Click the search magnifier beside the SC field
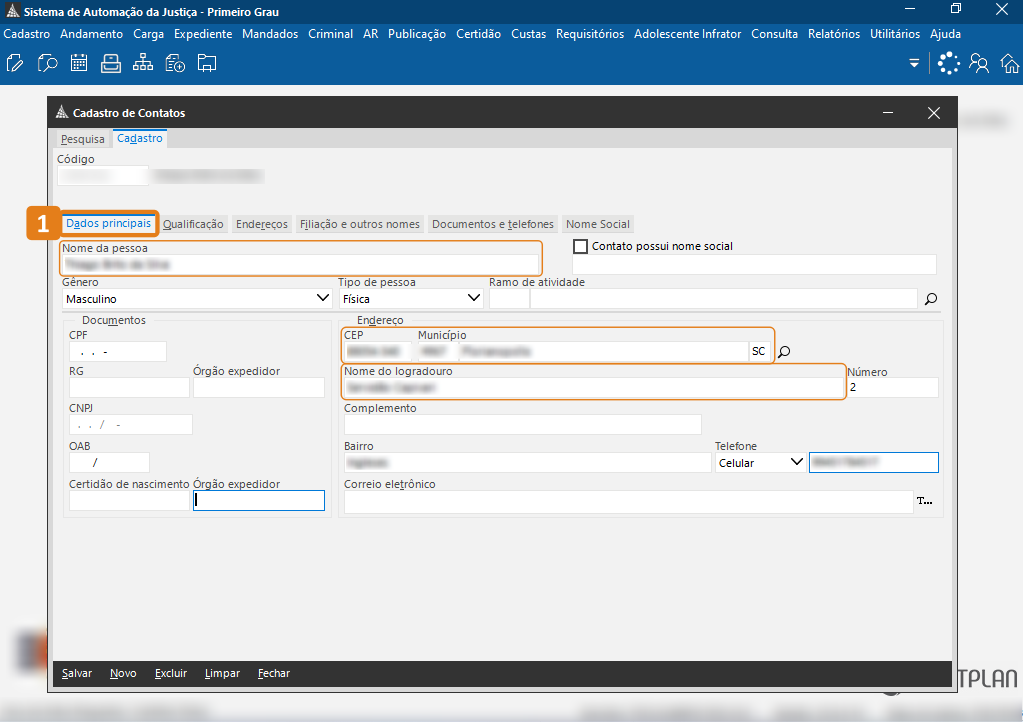This screenshot has width=1023, height=722. point(785,352)
